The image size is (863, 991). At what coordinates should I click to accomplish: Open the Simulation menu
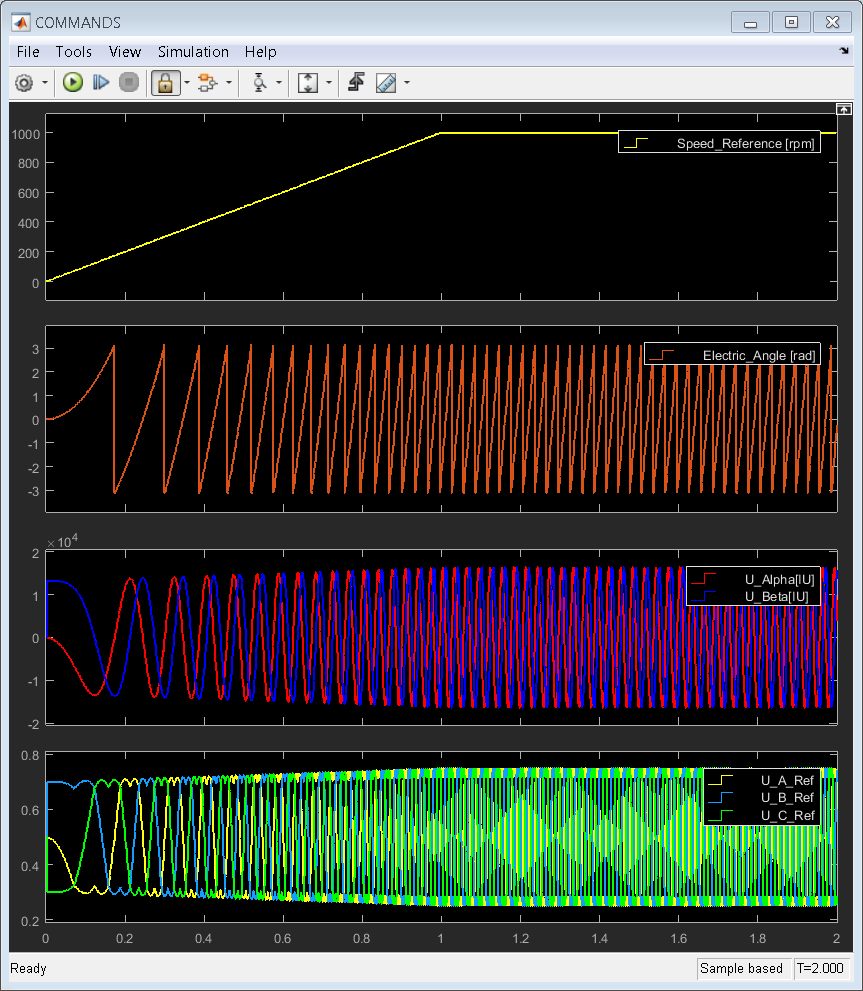point(193,52)
